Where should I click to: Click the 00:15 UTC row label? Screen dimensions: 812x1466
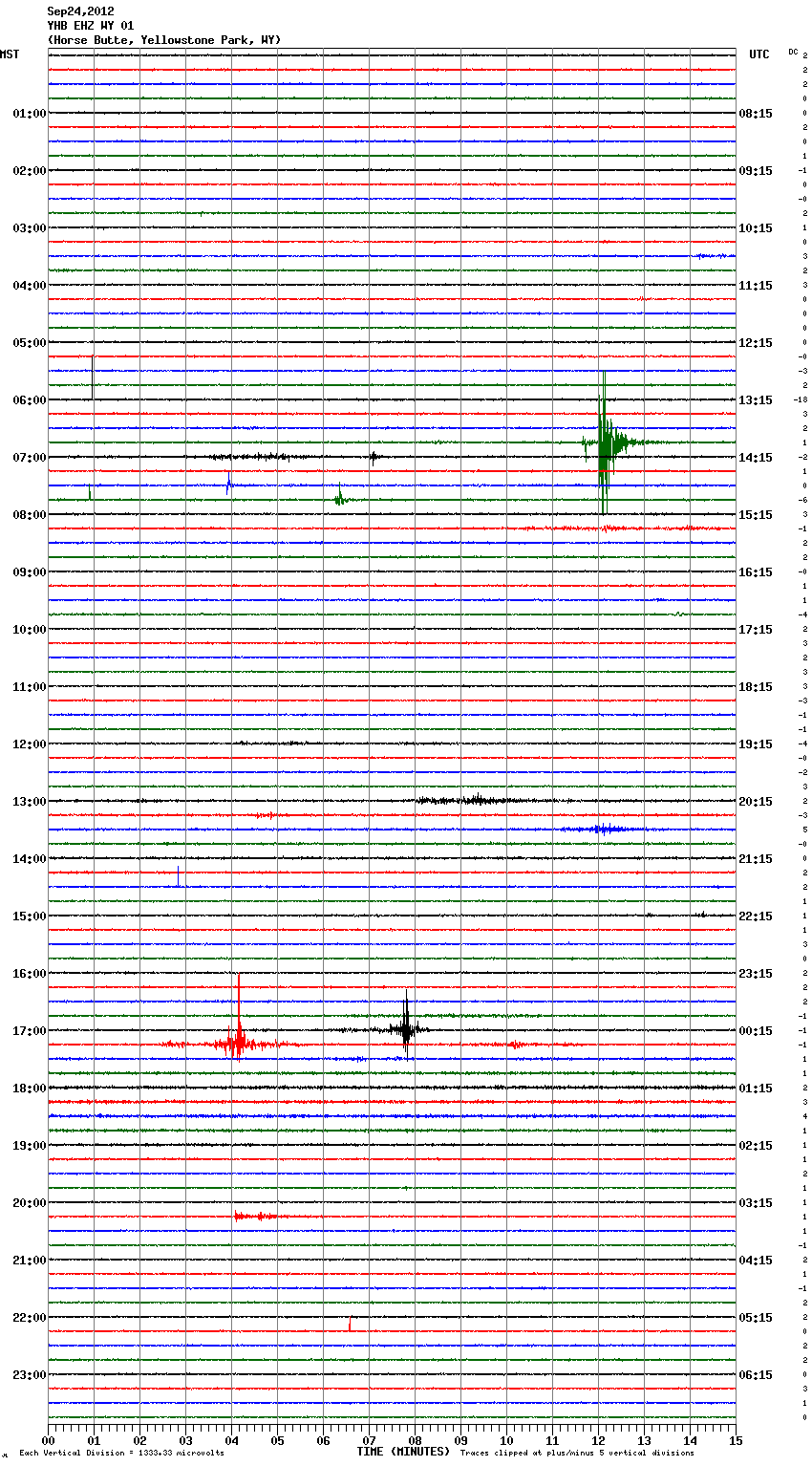point(756,1031)
